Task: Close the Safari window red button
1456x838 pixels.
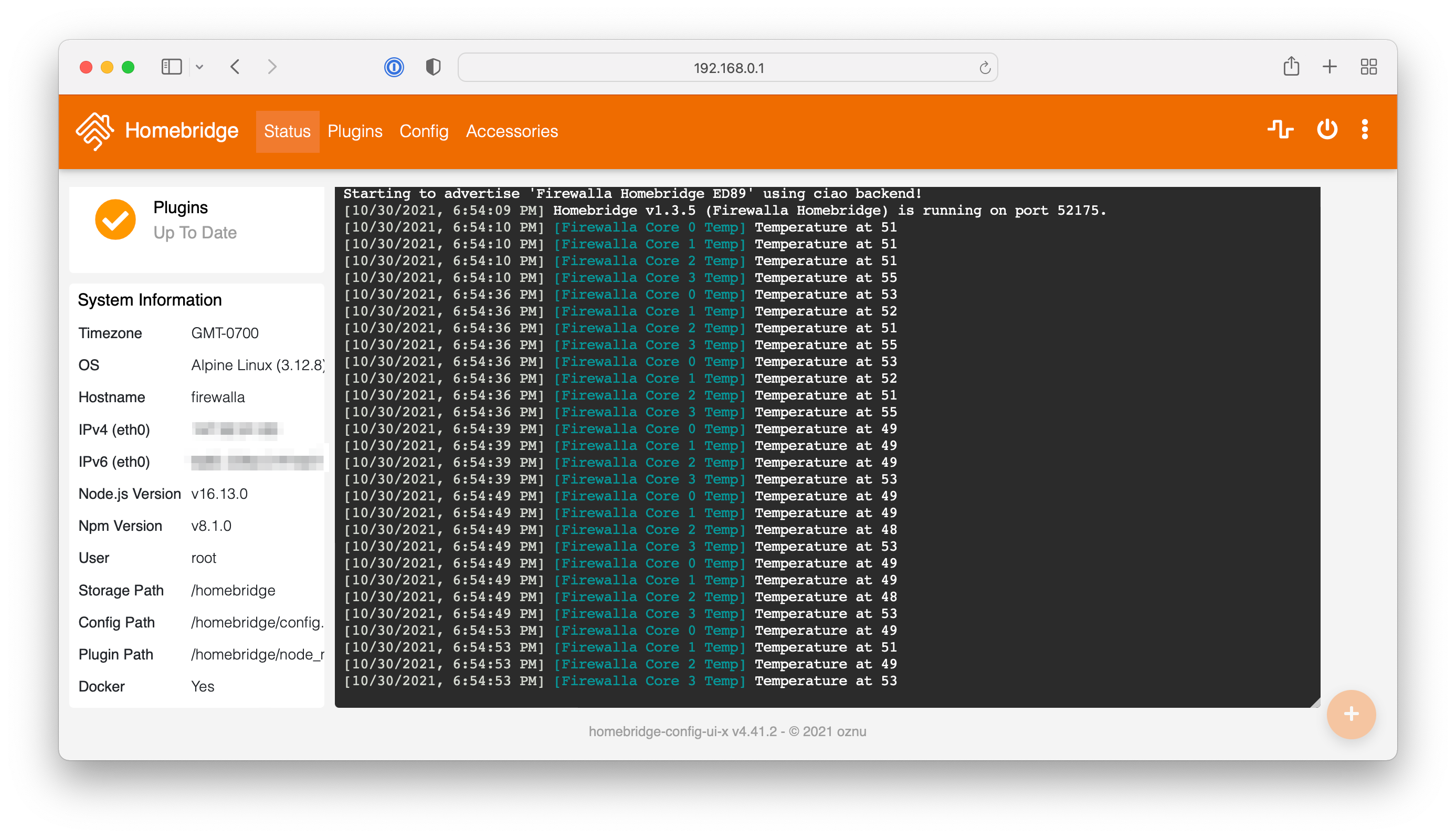Action: tap(86, 67)
